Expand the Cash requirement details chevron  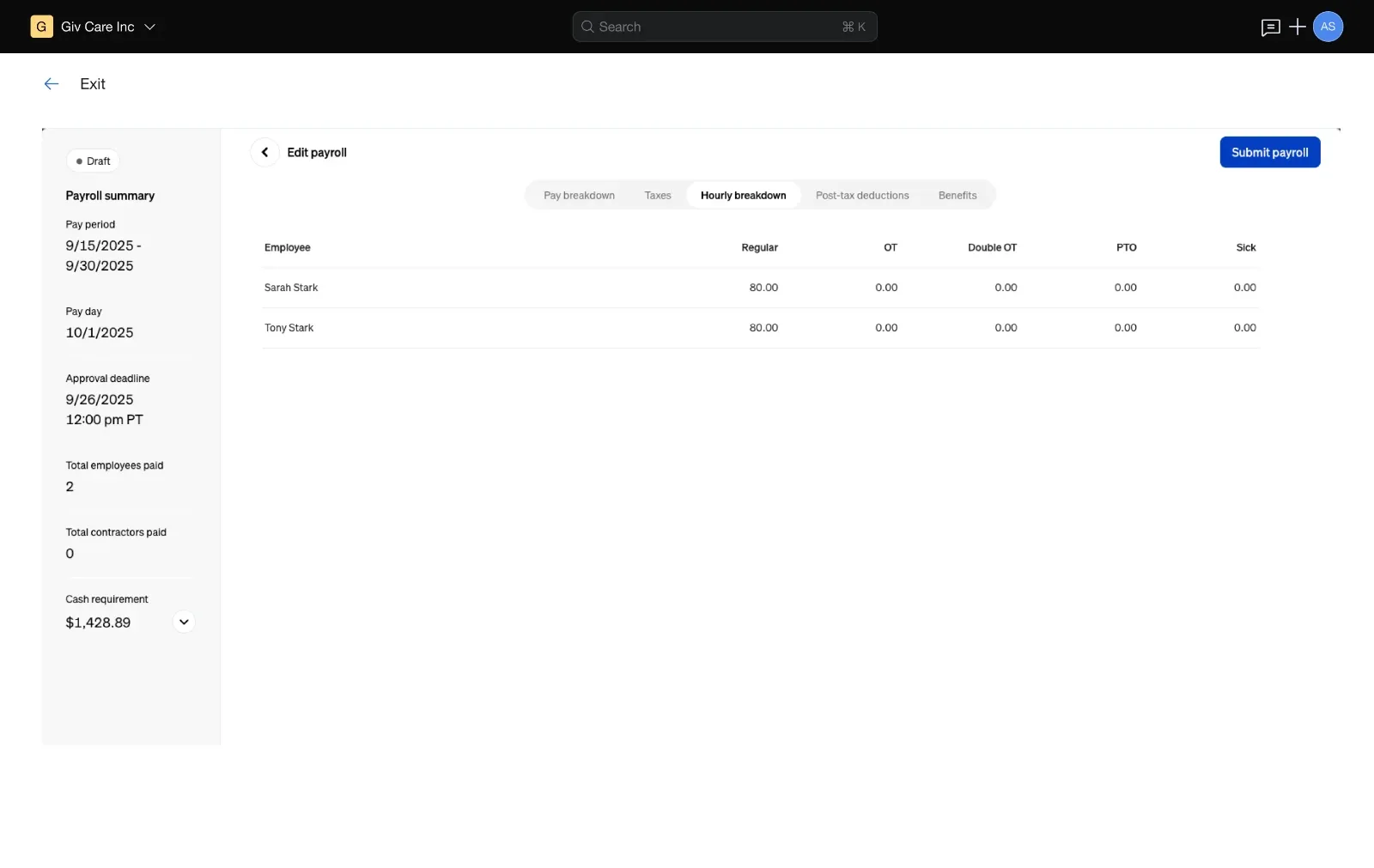tap(184, 622)
